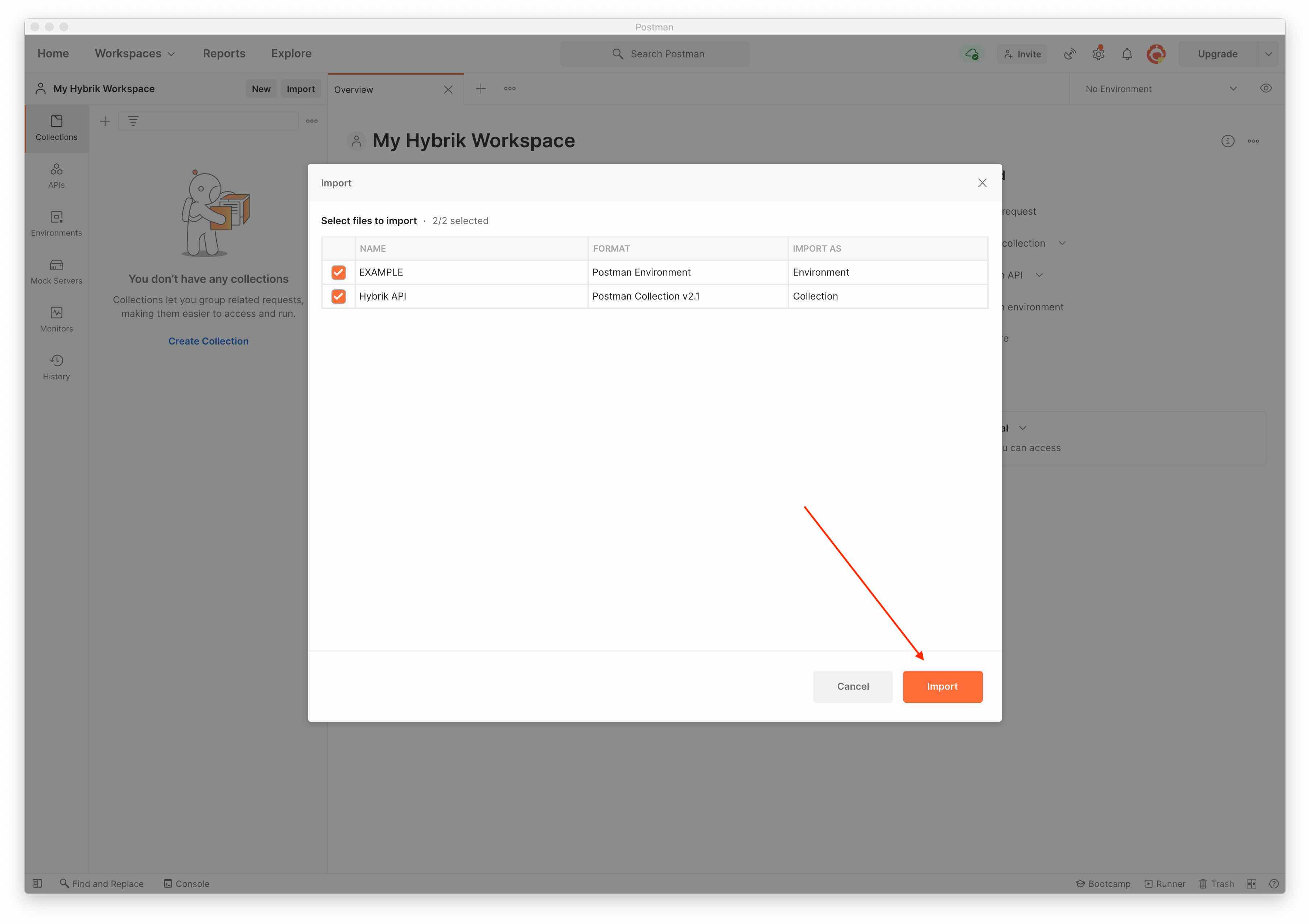The image size is (1310, 924).
Task: Click the 'Postman Collection v2.1' format cell
Action: pos(688,297)
